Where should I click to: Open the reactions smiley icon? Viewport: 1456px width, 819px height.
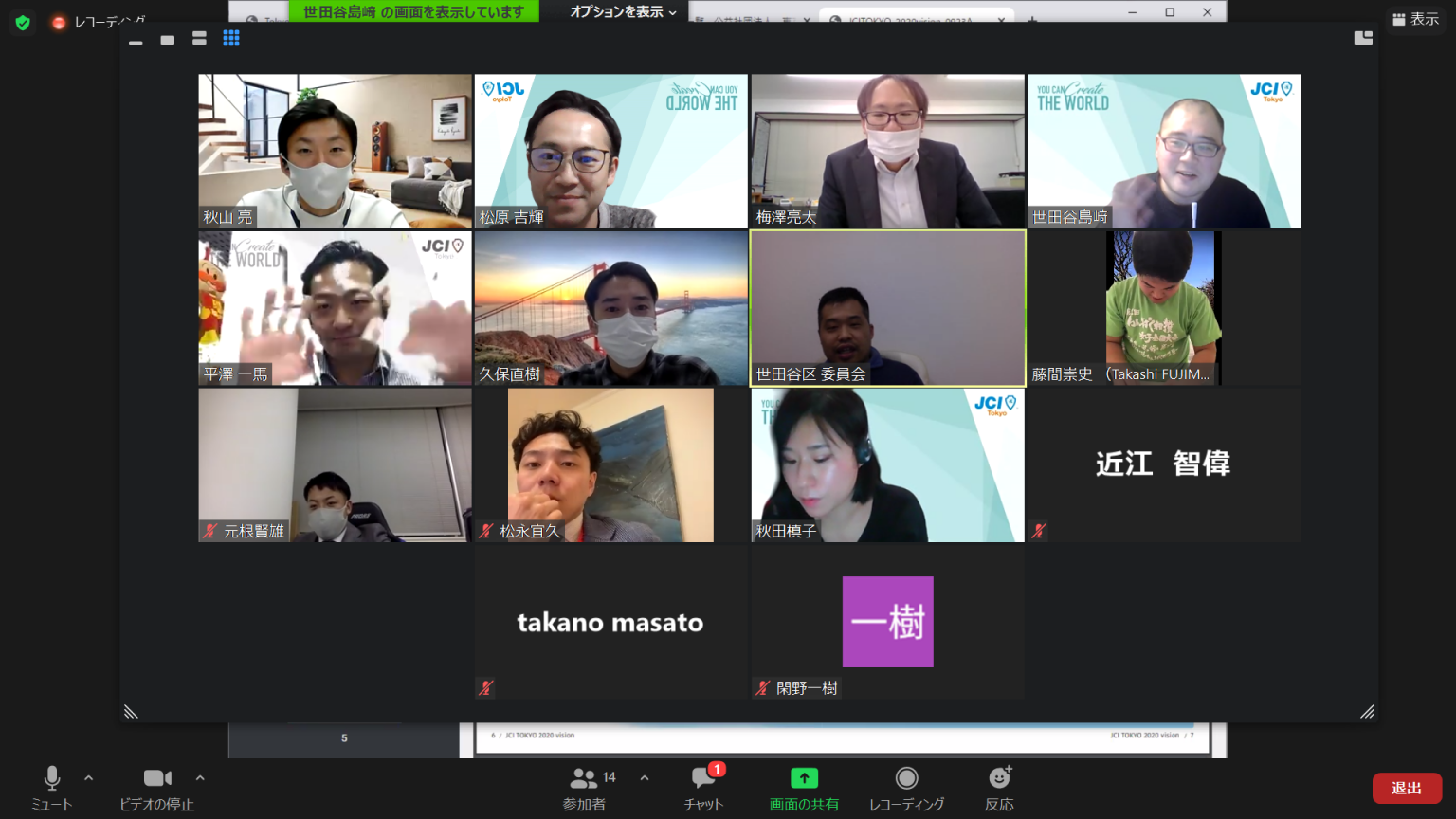pyautogui.click(x=999, y=778)
